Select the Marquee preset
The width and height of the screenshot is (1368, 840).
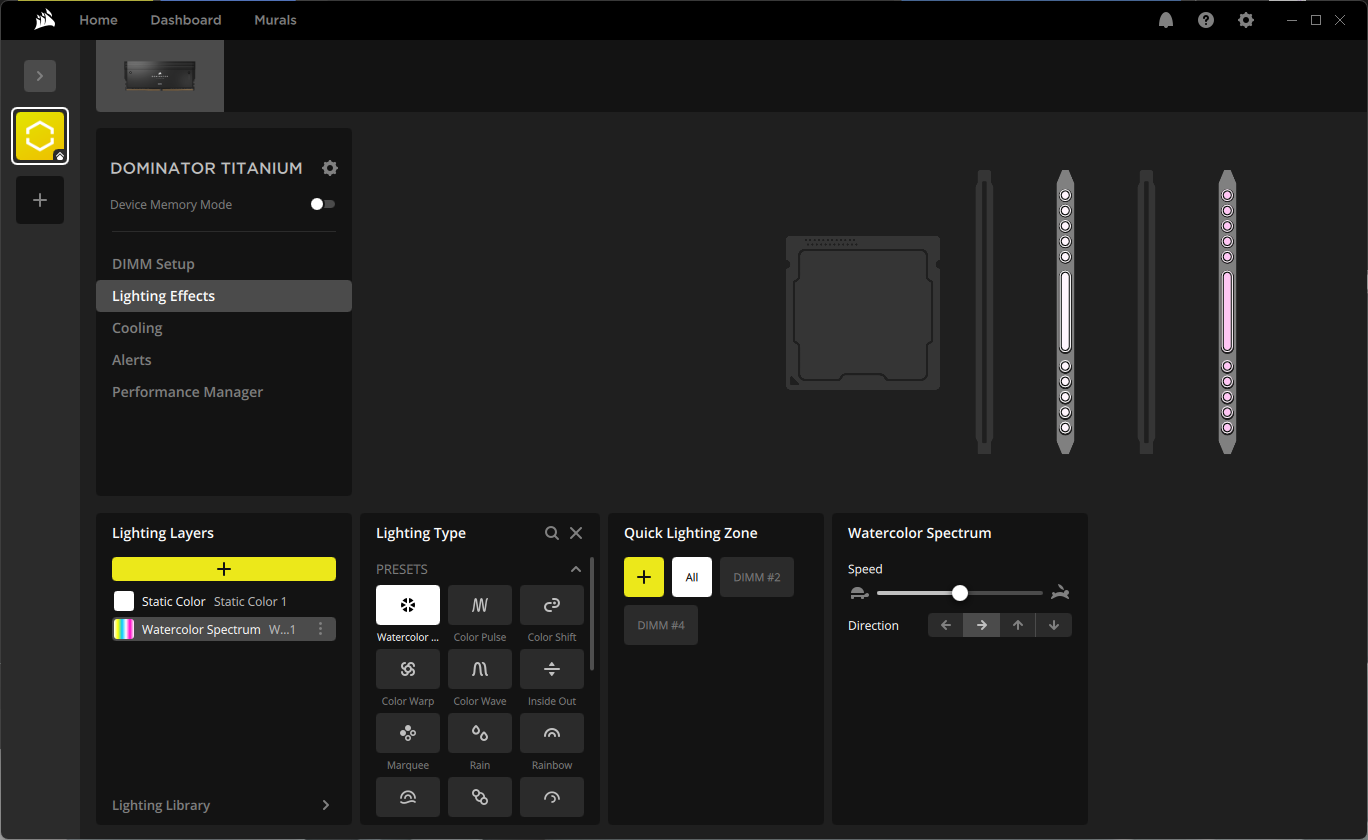click(x=408, y=733)
